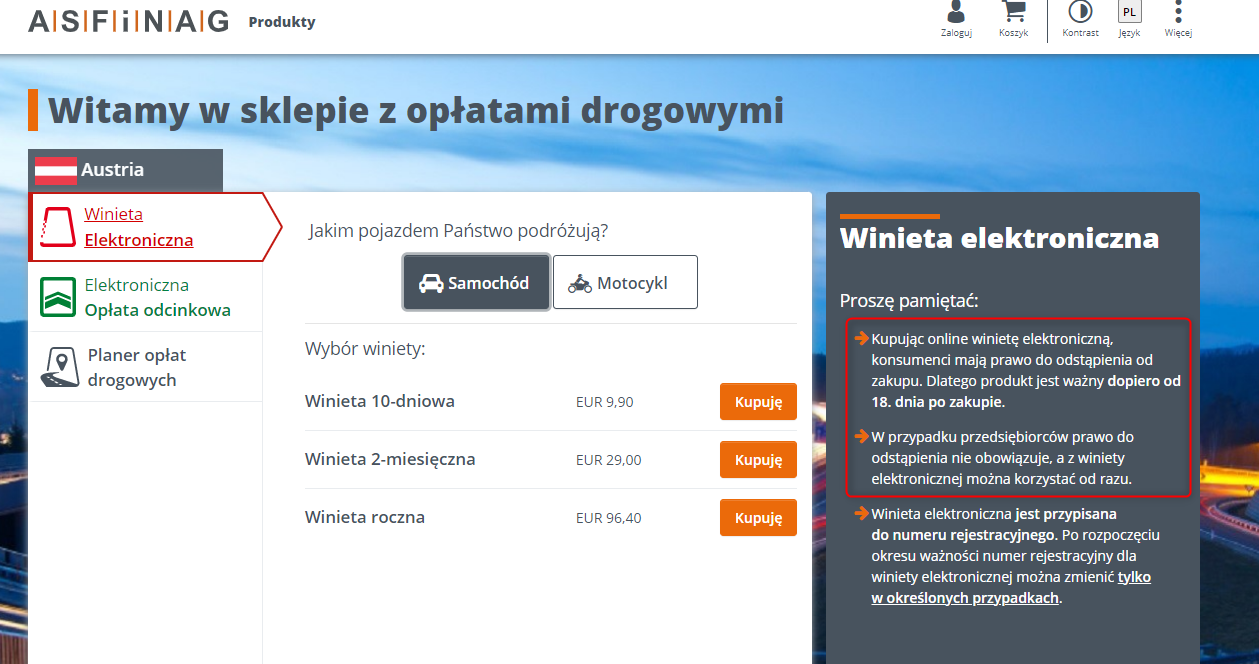This screenshot has height=664, width=1259.
Task: Open the Produkty menu
Action: 282,22
